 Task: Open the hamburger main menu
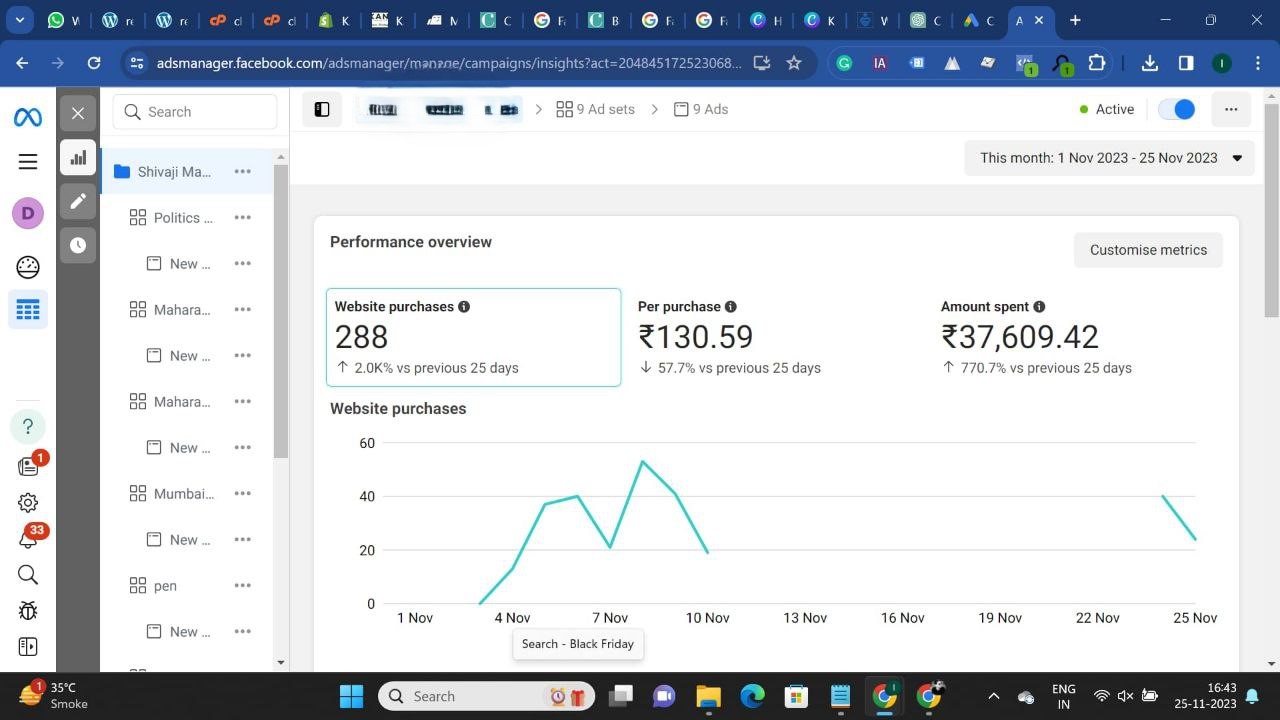pyautogui.click(x=28, y=162)
